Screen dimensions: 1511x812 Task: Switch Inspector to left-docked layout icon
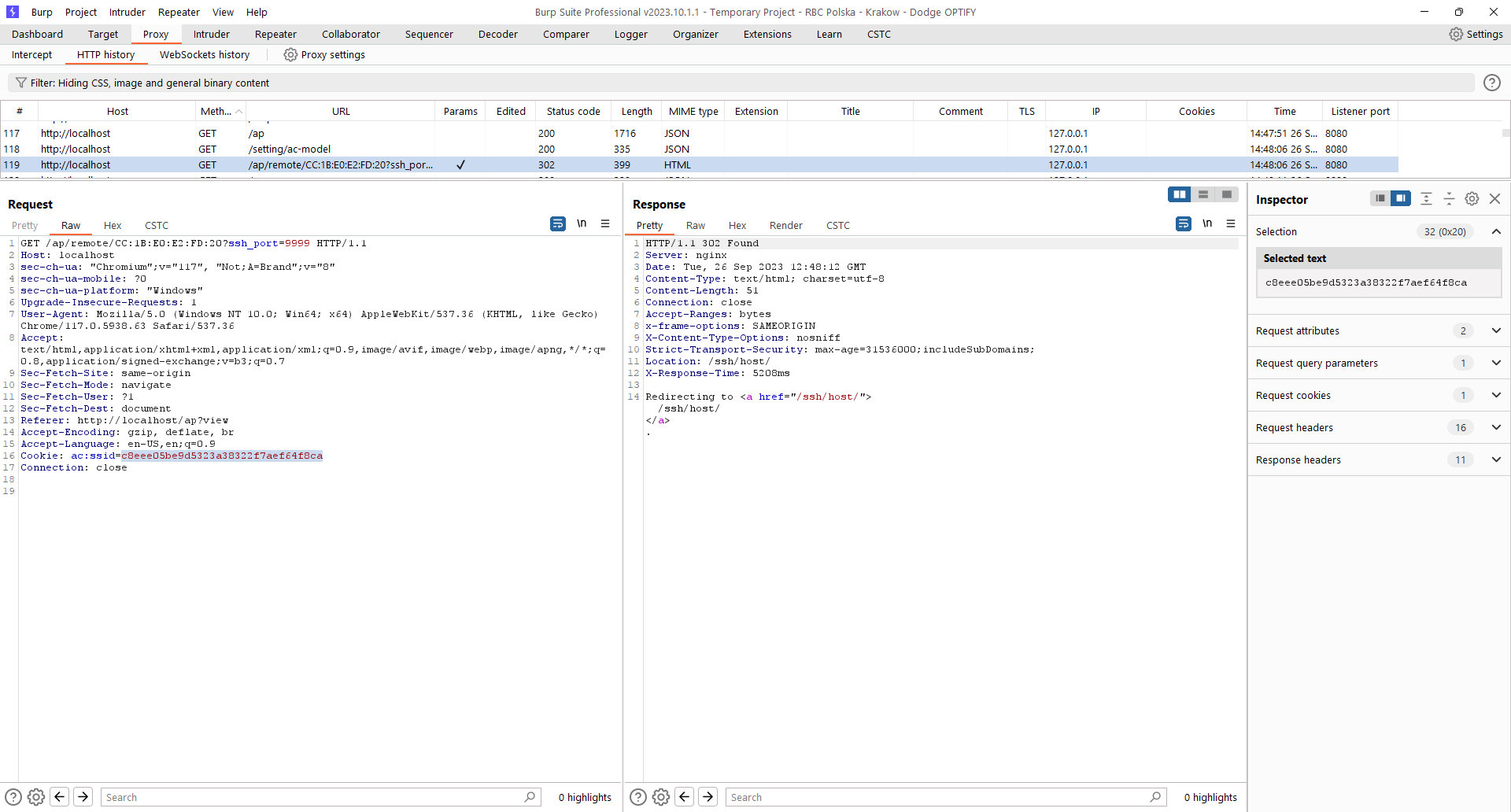pyautogui.click(x=1380, y=198)
